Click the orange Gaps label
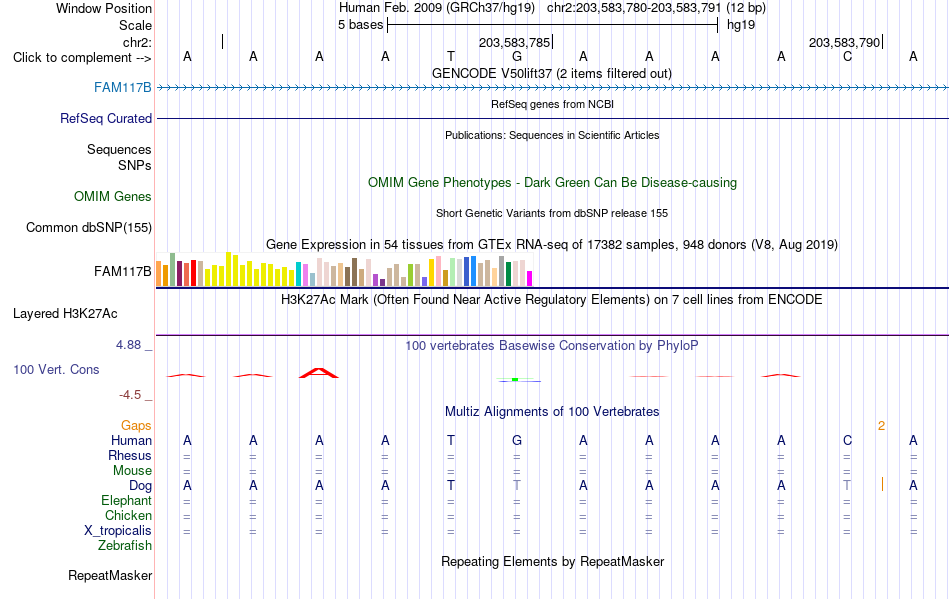The height and width of the screenshot is (599, 950). click(136, 425)
